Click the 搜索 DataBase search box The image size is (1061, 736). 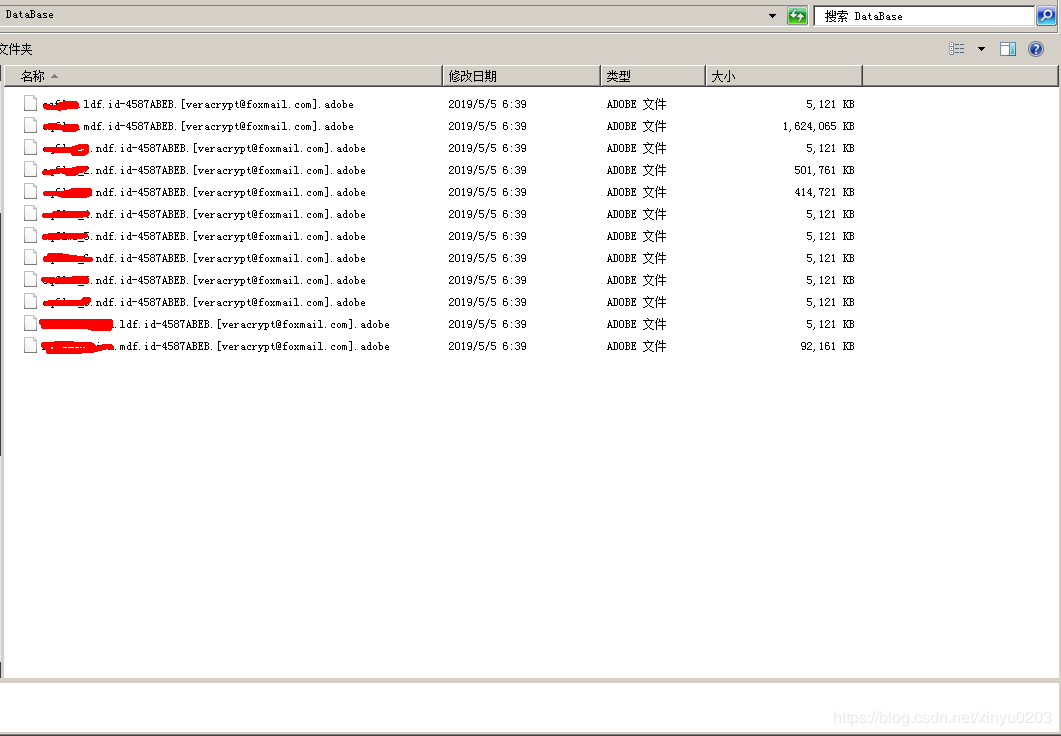924,16
